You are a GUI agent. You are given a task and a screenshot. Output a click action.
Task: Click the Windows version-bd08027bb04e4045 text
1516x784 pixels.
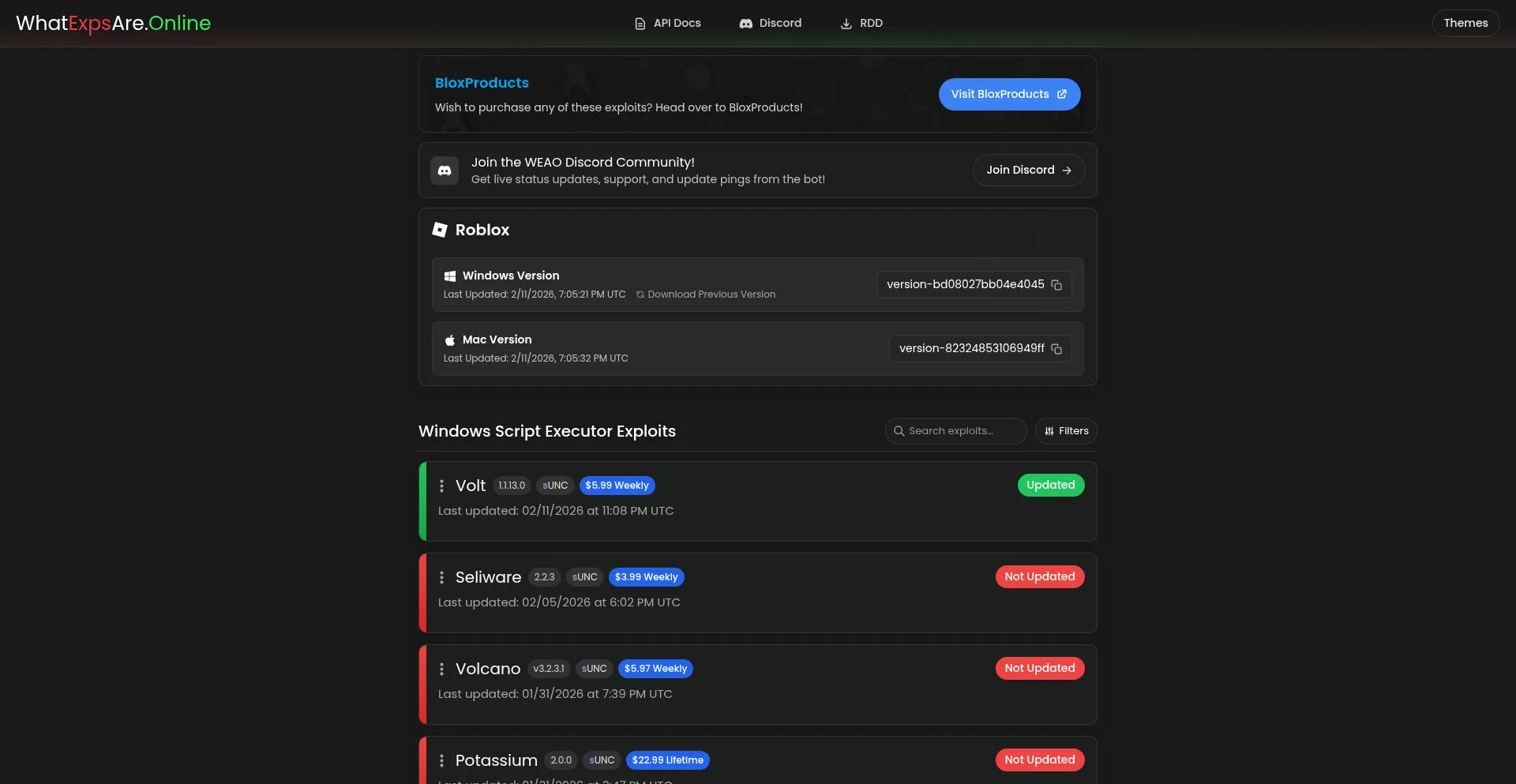point(965,284)
